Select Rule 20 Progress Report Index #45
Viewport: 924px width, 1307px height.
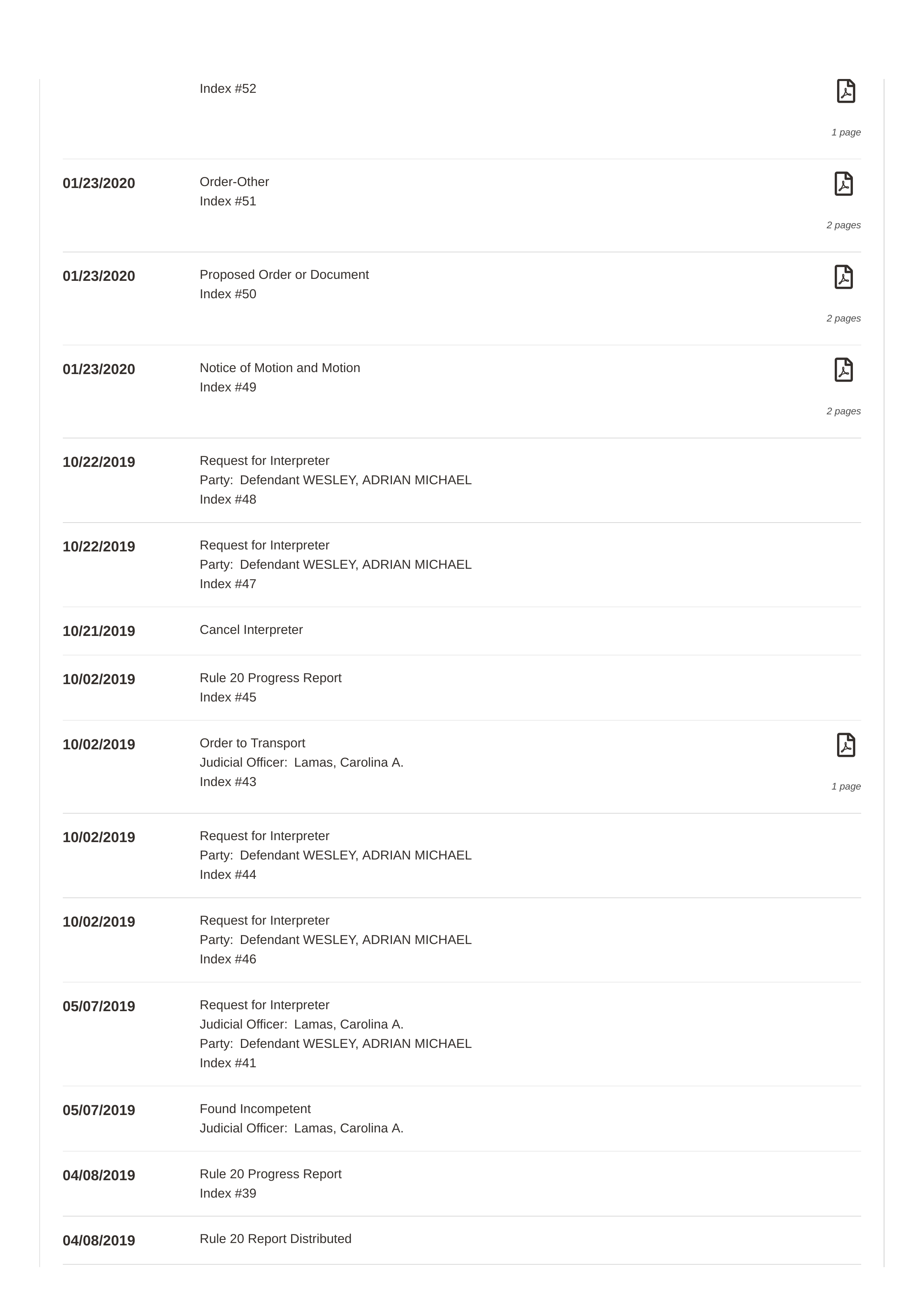point(462,688)
